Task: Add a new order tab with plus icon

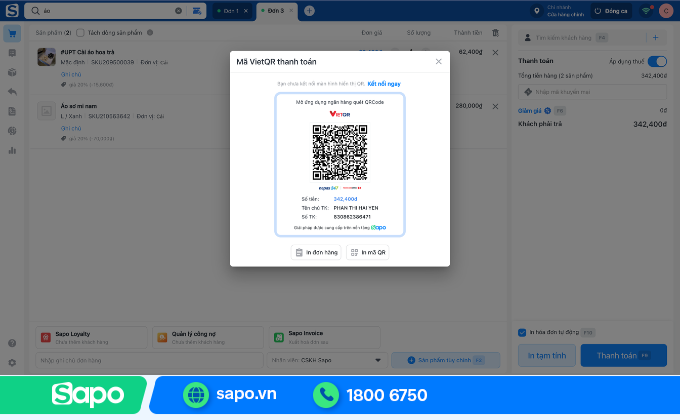Action: click(x=309, y=11)
